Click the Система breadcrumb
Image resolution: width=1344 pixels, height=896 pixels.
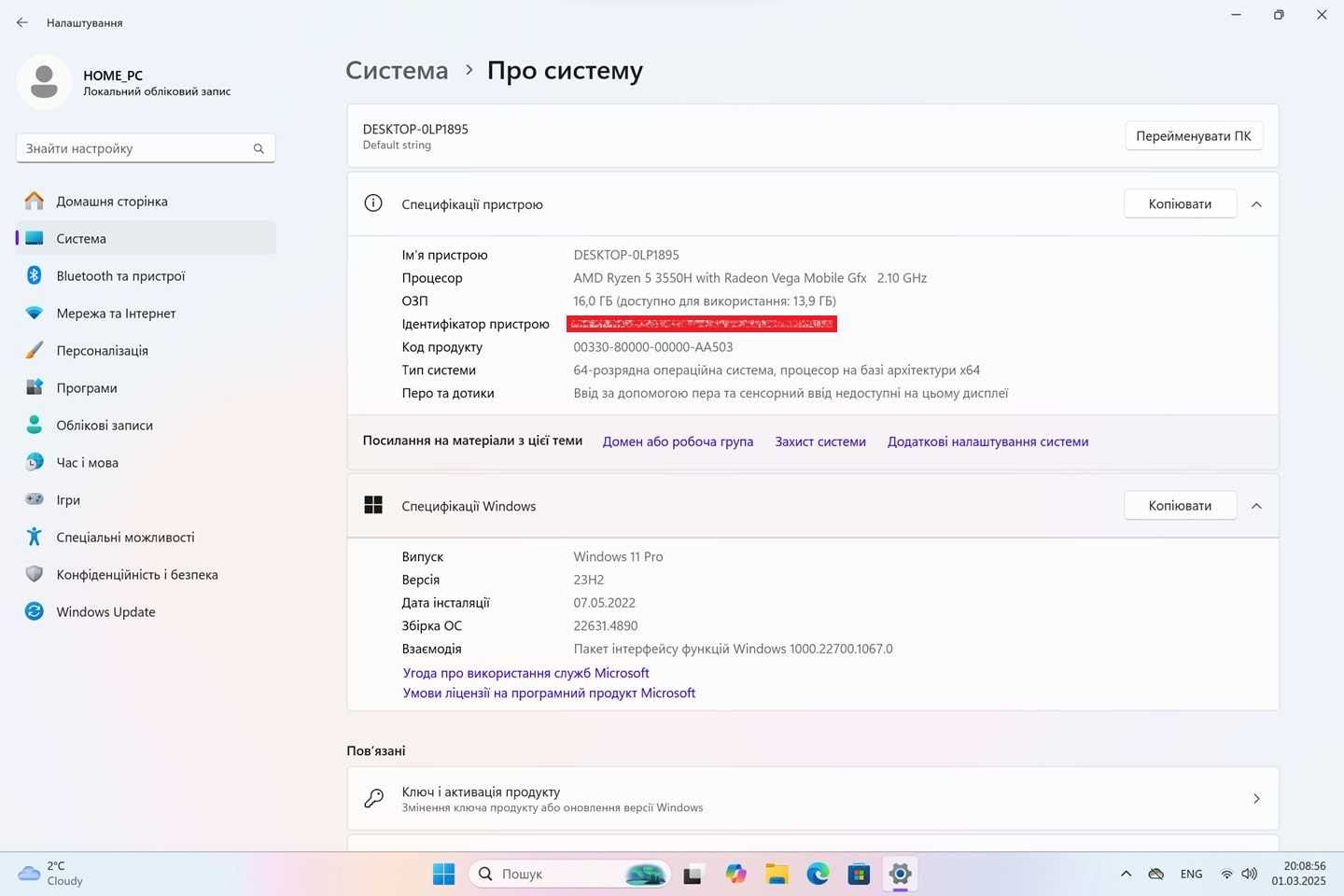click(x=397, y=71)
